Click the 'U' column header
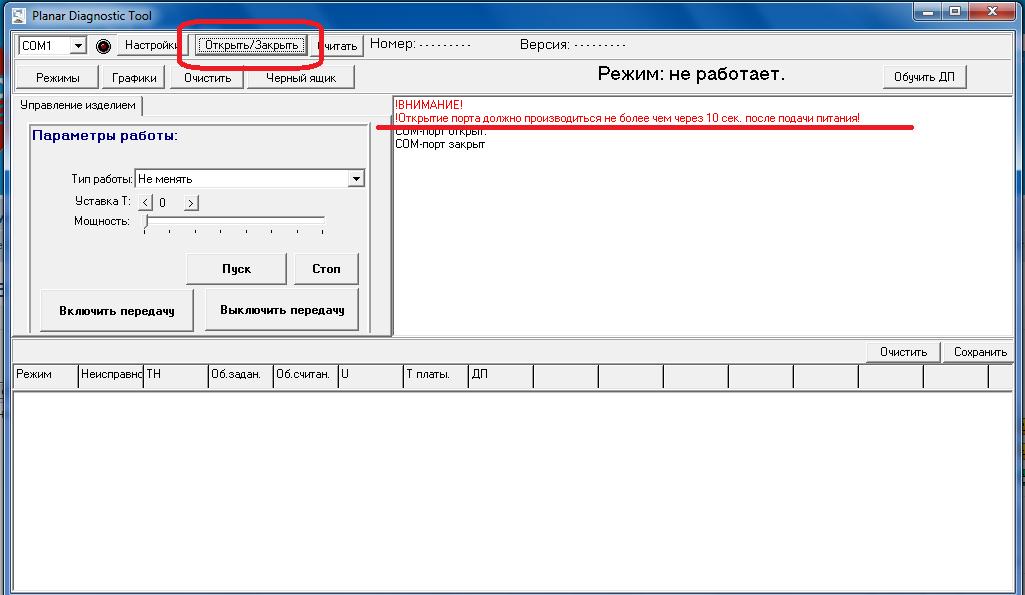The height and width of the screenshot is (595, 1025). coord(371,375)
